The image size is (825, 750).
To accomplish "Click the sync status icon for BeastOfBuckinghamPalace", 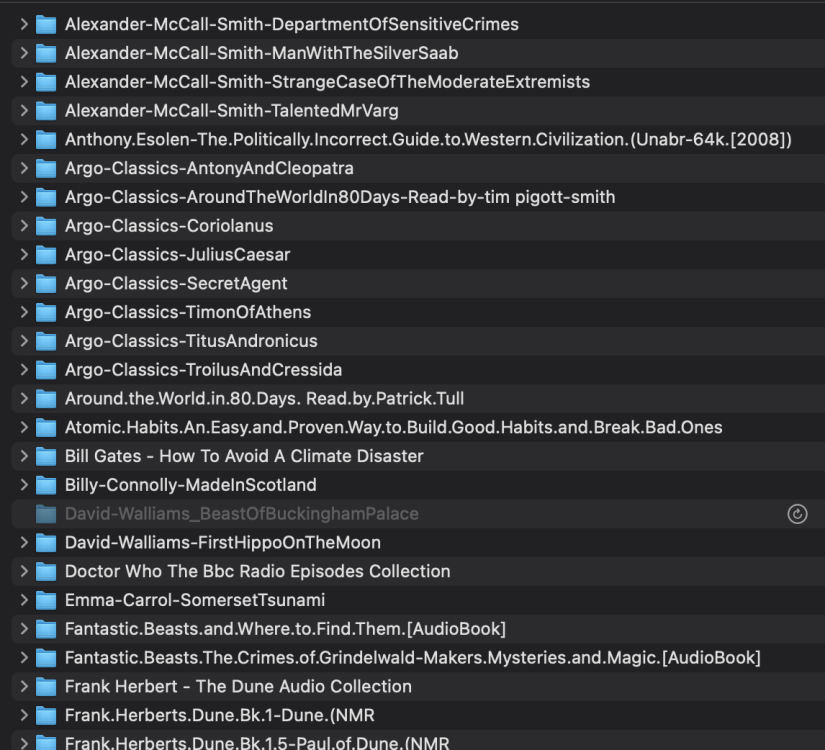I will click(797, 514).
